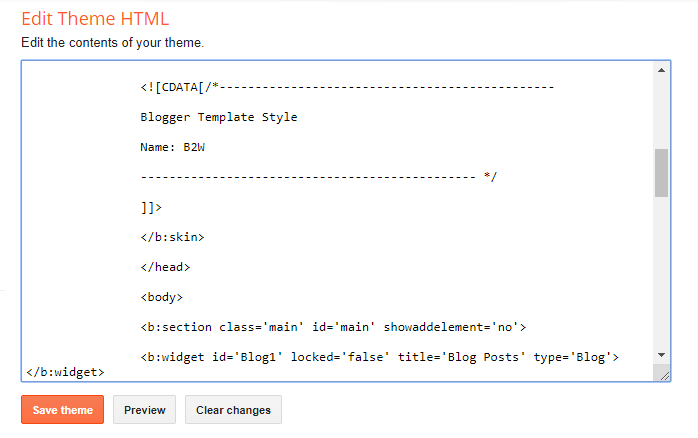The width and height of the screenshot is (698, 438).
Task: Place cursor on the CDATA comment line
Action: coord(347,87)
